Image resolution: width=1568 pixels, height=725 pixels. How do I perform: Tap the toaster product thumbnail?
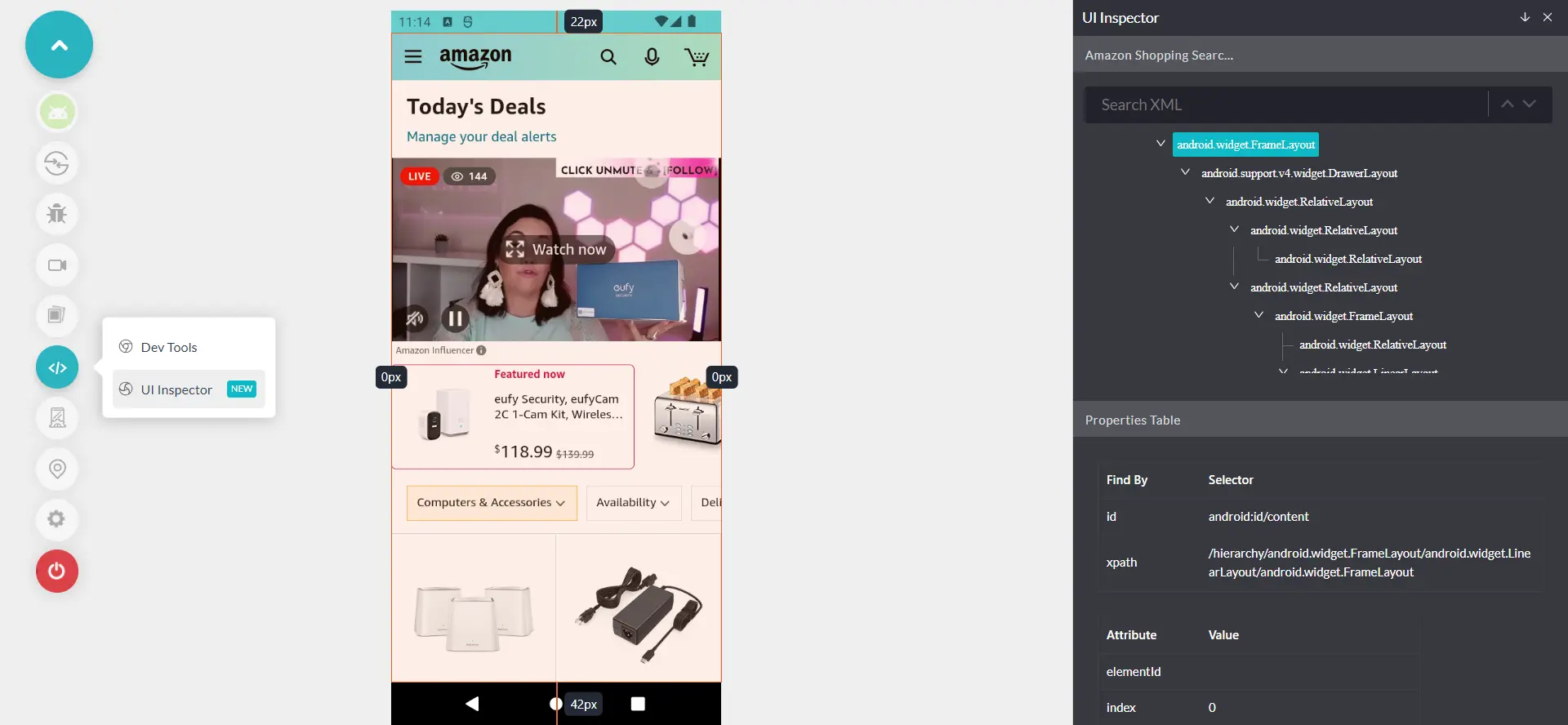click(x=687, y=411)
